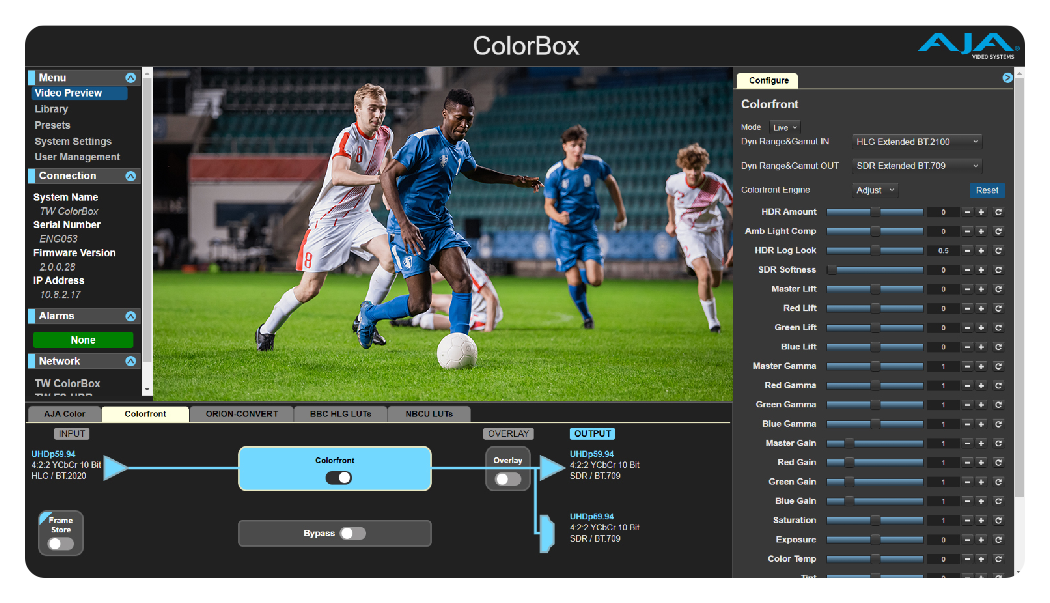Open Dyn Range&Gamut OUT dropdown
Screen dimensions: 1050x603
[x=917, y=165]
